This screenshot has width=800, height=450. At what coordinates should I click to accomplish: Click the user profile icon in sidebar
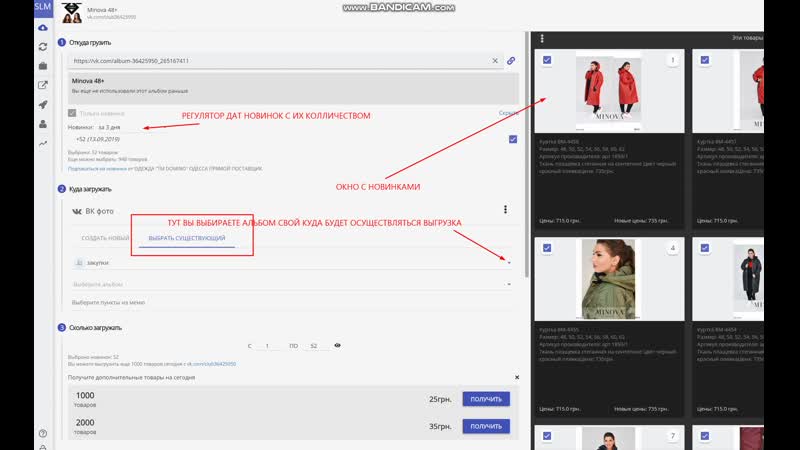[x=42, y=124]
